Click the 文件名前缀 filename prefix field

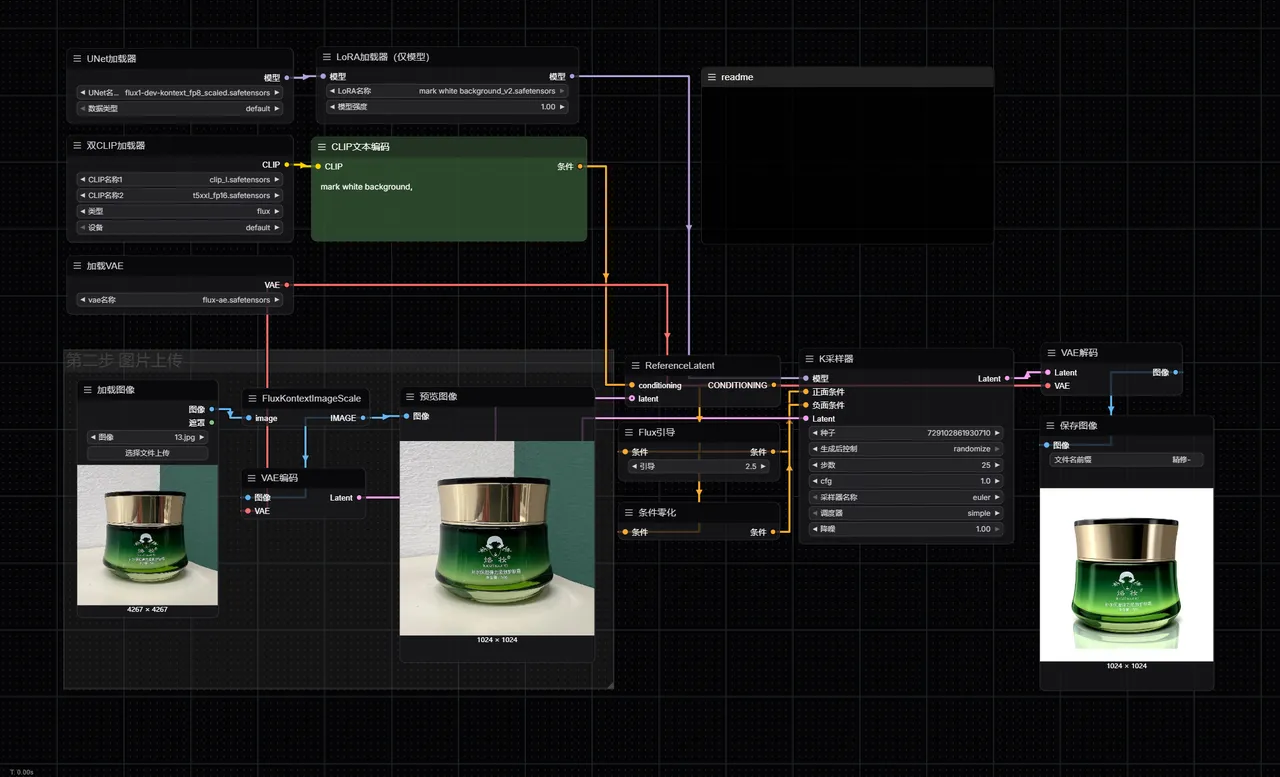coord(1126,460)
